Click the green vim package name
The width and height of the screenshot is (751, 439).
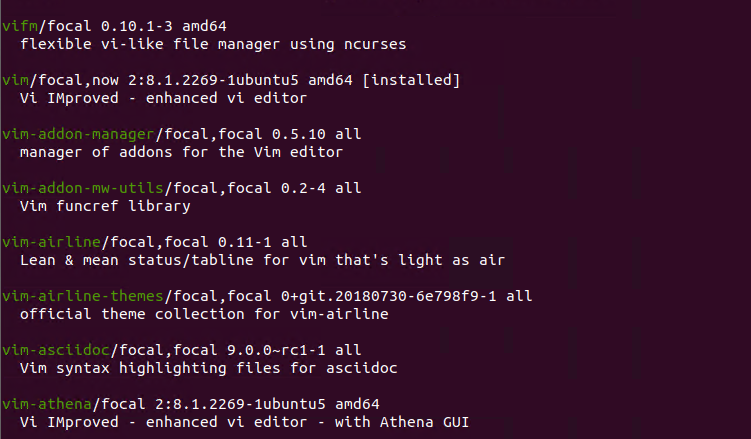[x=15, y=80]
